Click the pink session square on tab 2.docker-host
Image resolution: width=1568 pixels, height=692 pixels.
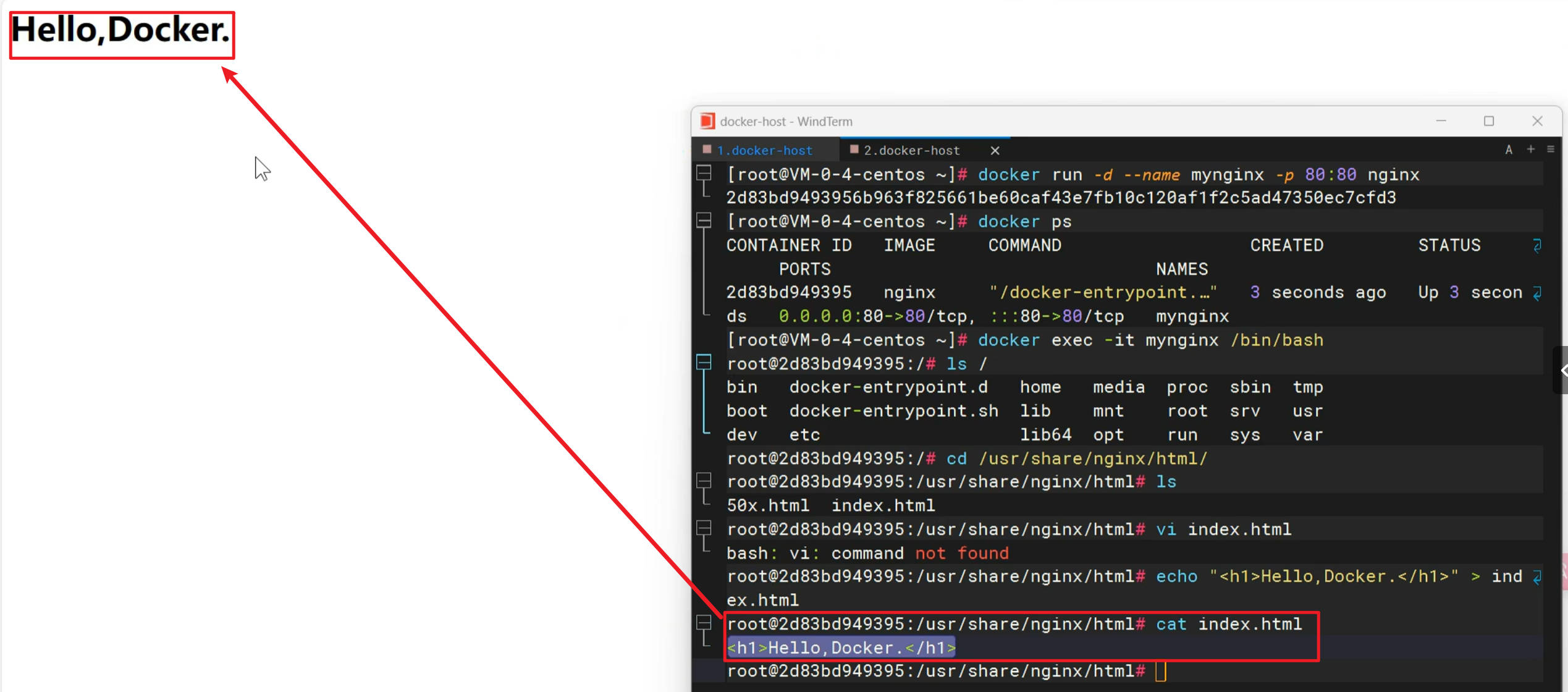[855, 150]
